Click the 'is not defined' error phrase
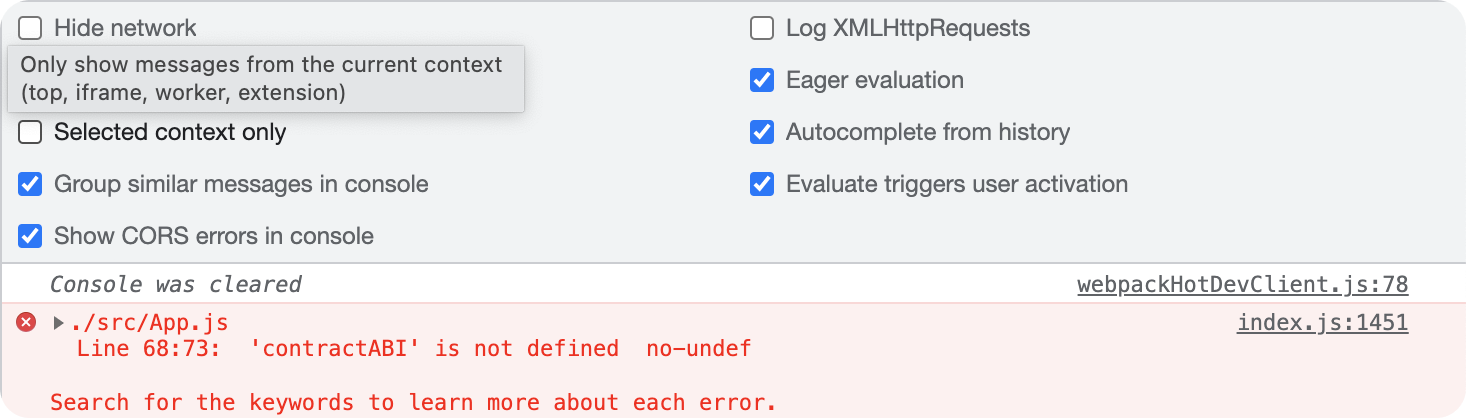The height and width of the screenshot is (418, 1466). [527, 349]
